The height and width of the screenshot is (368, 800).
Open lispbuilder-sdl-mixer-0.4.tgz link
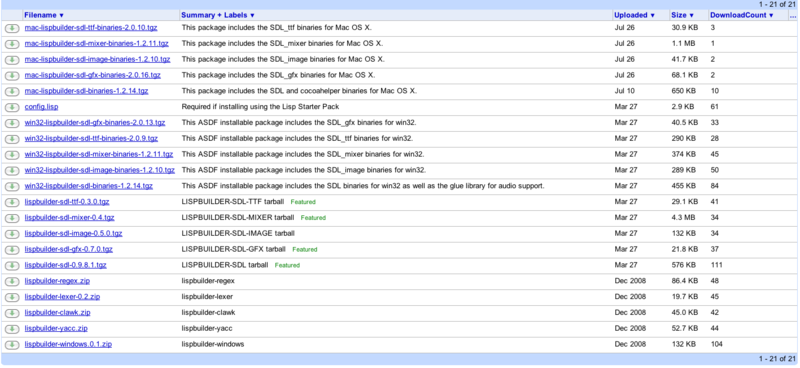69,218
